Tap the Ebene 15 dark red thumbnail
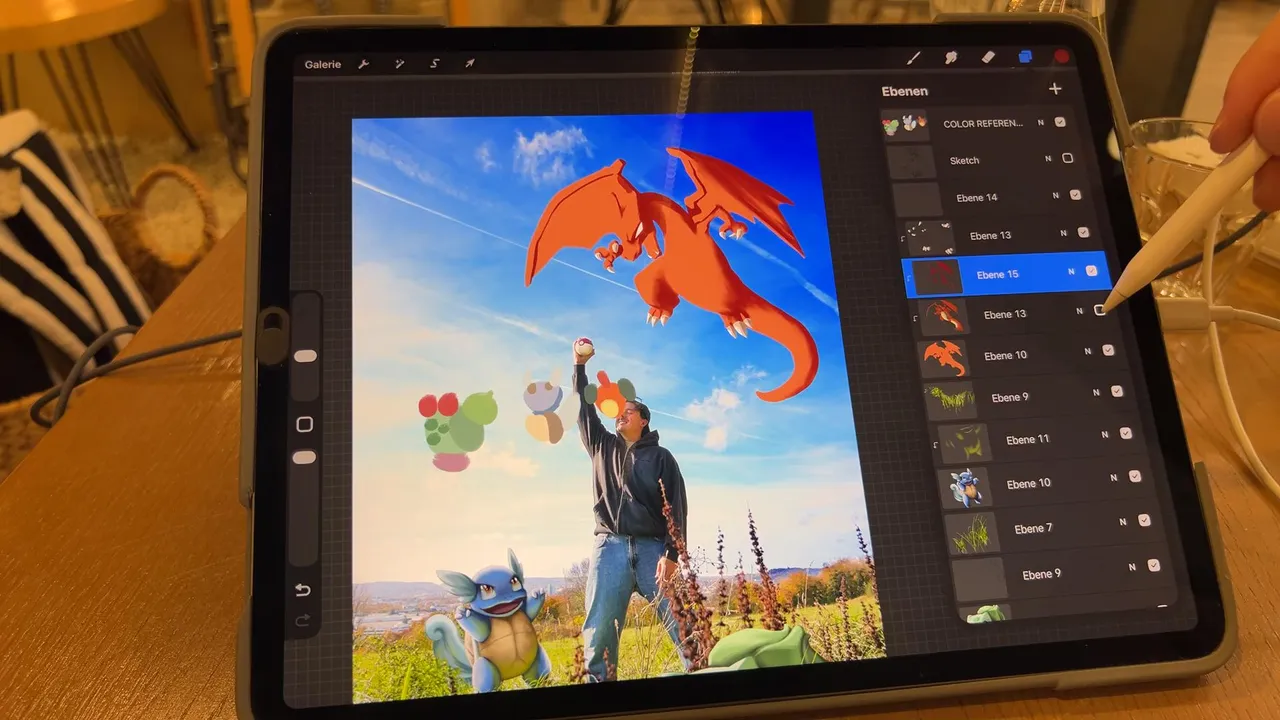 point(937,277)
